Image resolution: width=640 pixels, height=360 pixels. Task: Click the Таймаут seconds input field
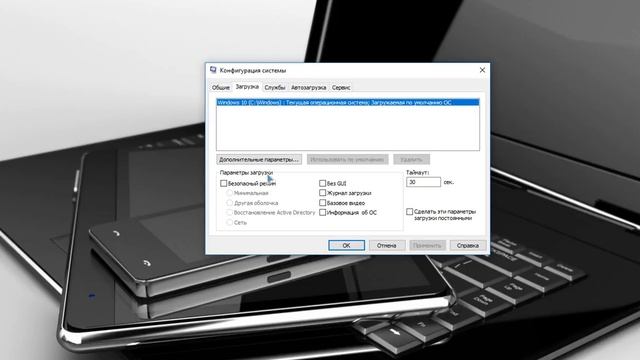coord(423,182)
